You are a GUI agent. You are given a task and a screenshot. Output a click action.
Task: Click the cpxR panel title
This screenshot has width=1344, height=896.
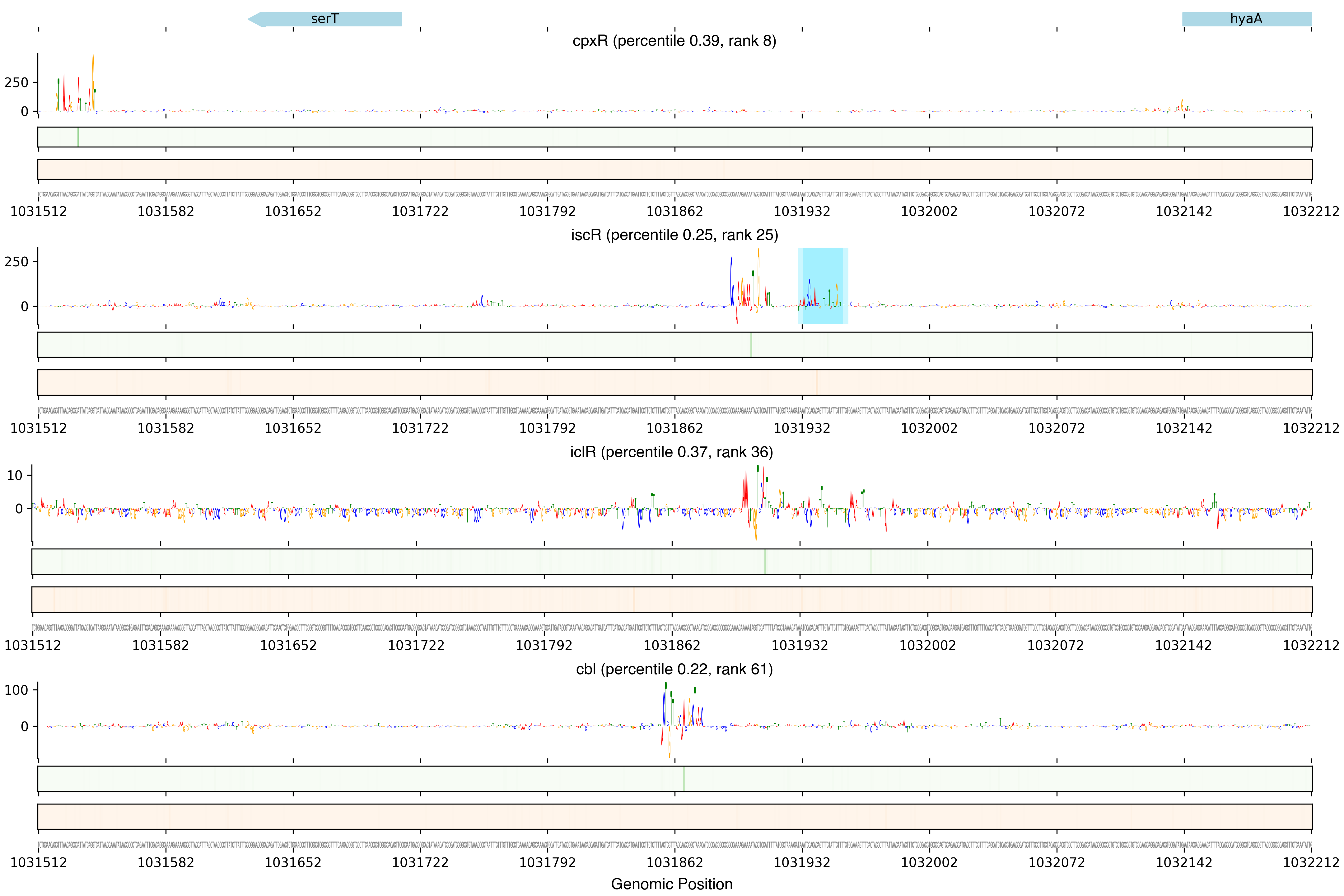coord(674,41)
